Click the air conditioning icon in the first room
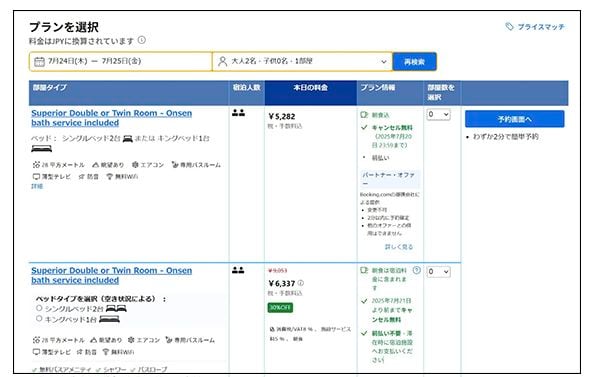This screenshot has width=600, height=377. [135, 165]
